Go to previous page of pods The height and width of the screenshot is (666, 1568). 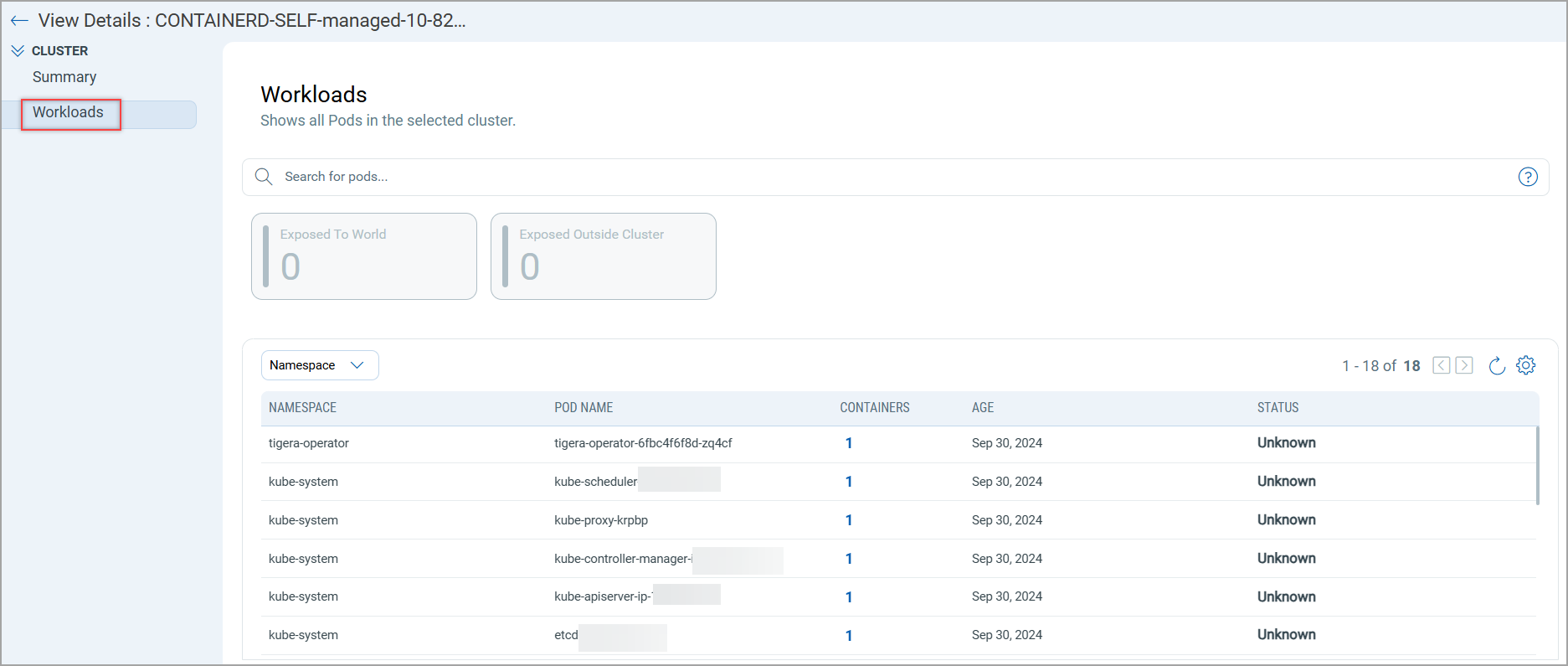point(1441,365)
